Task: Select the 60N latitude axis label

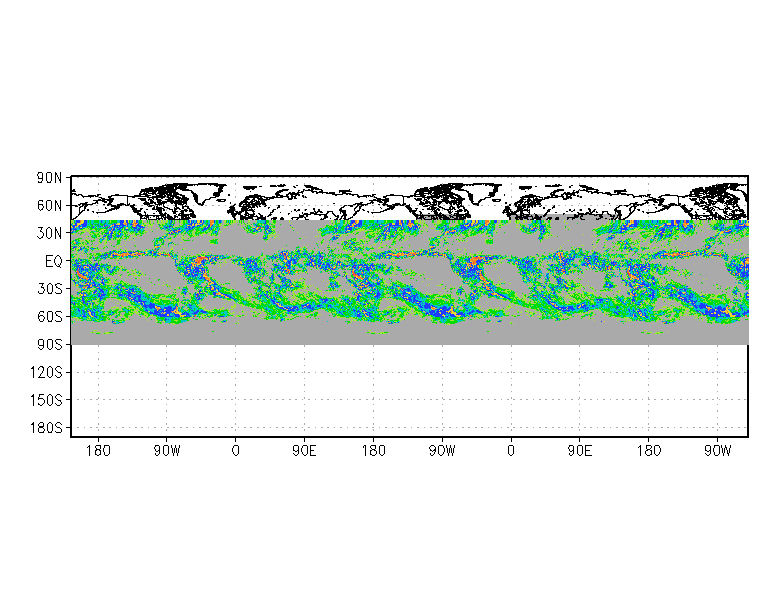Action: coord(50,205)
